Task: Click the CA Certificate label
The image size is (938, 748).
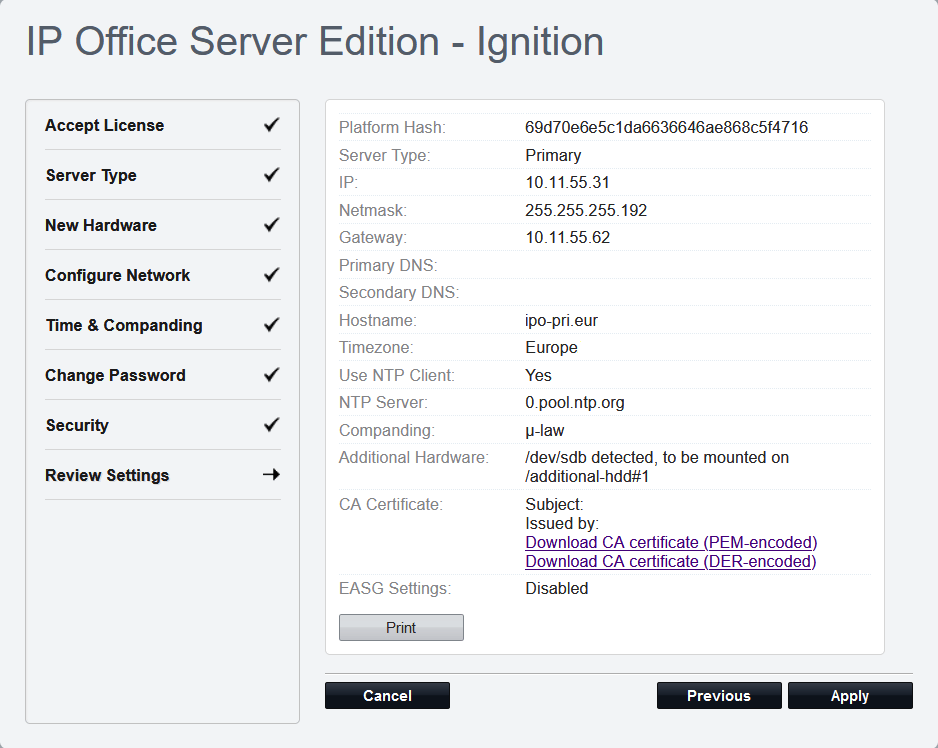Action: [x=391, y=504]
